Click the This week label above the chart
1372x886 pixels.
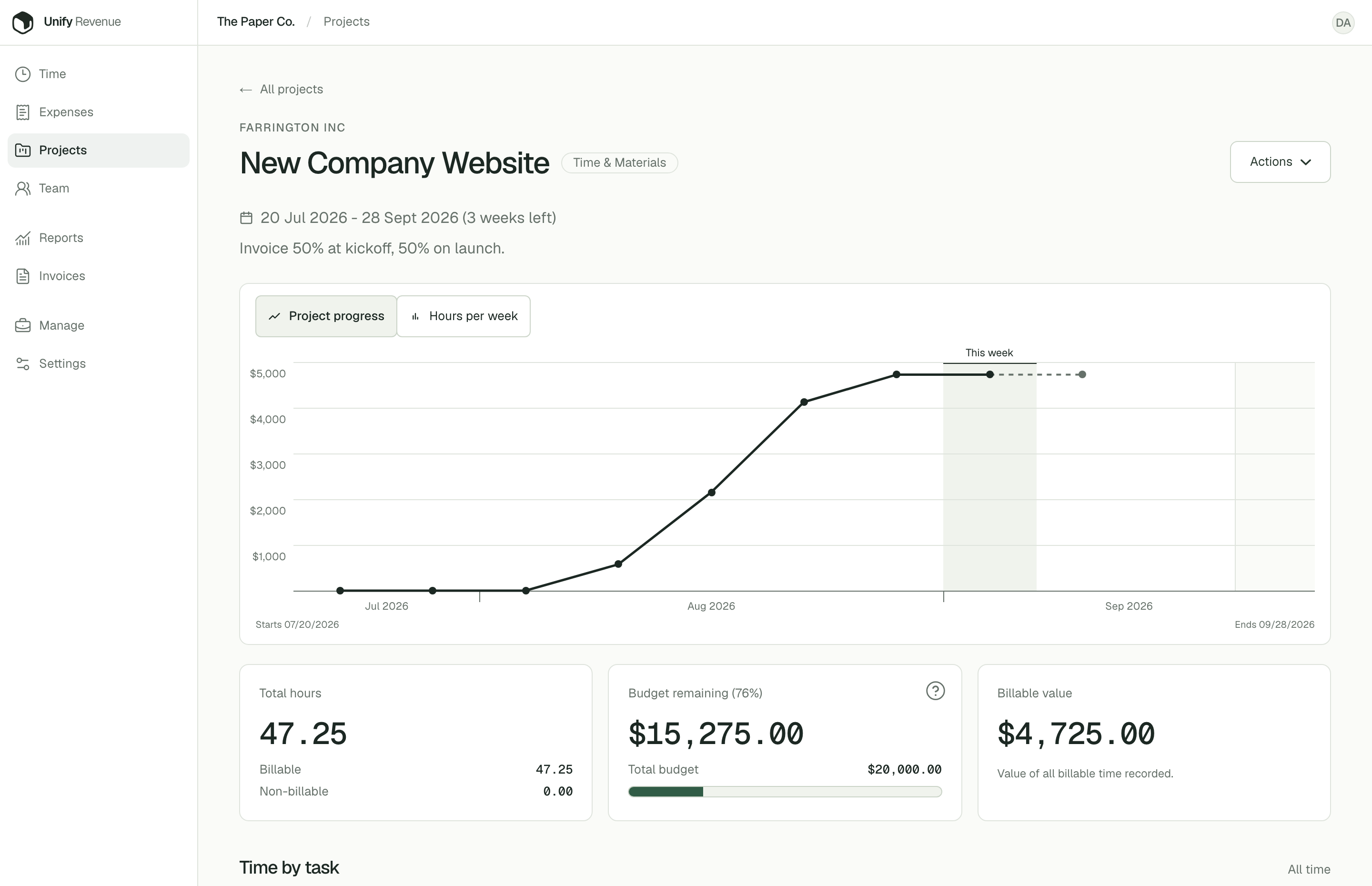989,353
